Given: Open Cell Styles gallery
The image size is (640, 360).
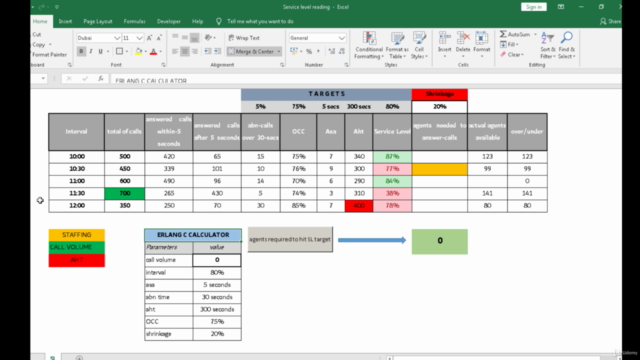Looking at the screenshot, I should coord(419,45).
